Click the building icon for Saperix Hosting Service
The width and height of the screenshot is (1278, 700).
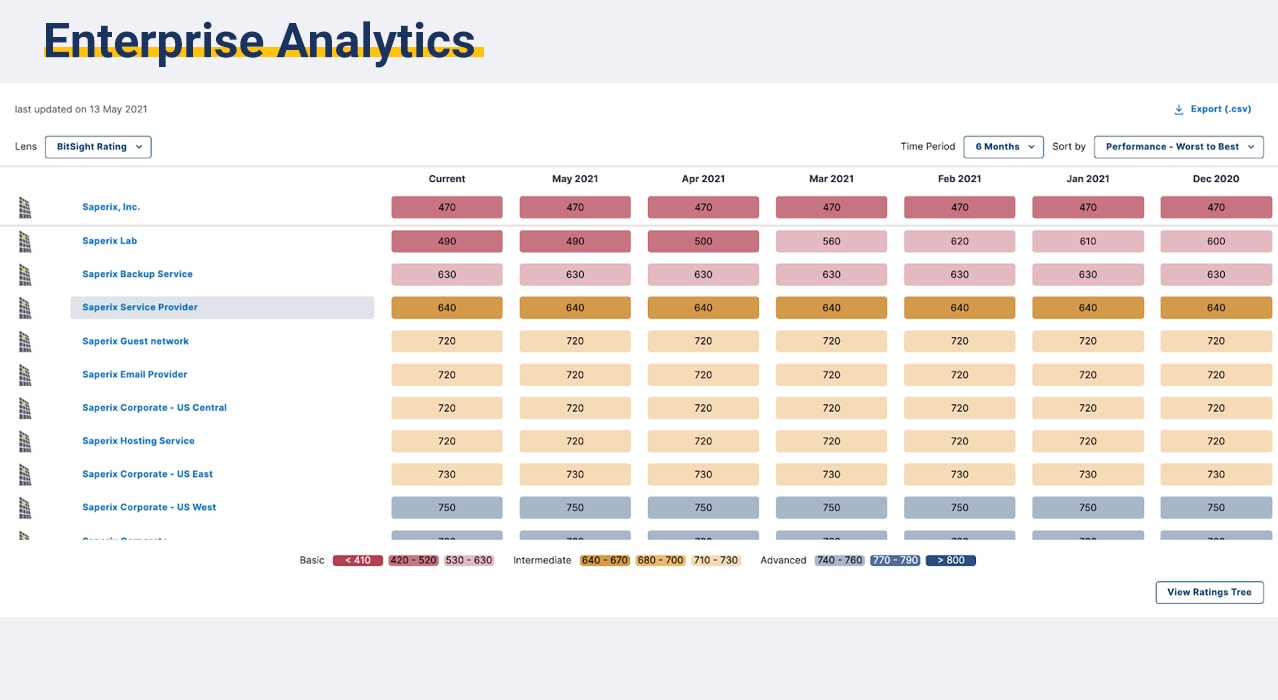(x=25, y=441)
